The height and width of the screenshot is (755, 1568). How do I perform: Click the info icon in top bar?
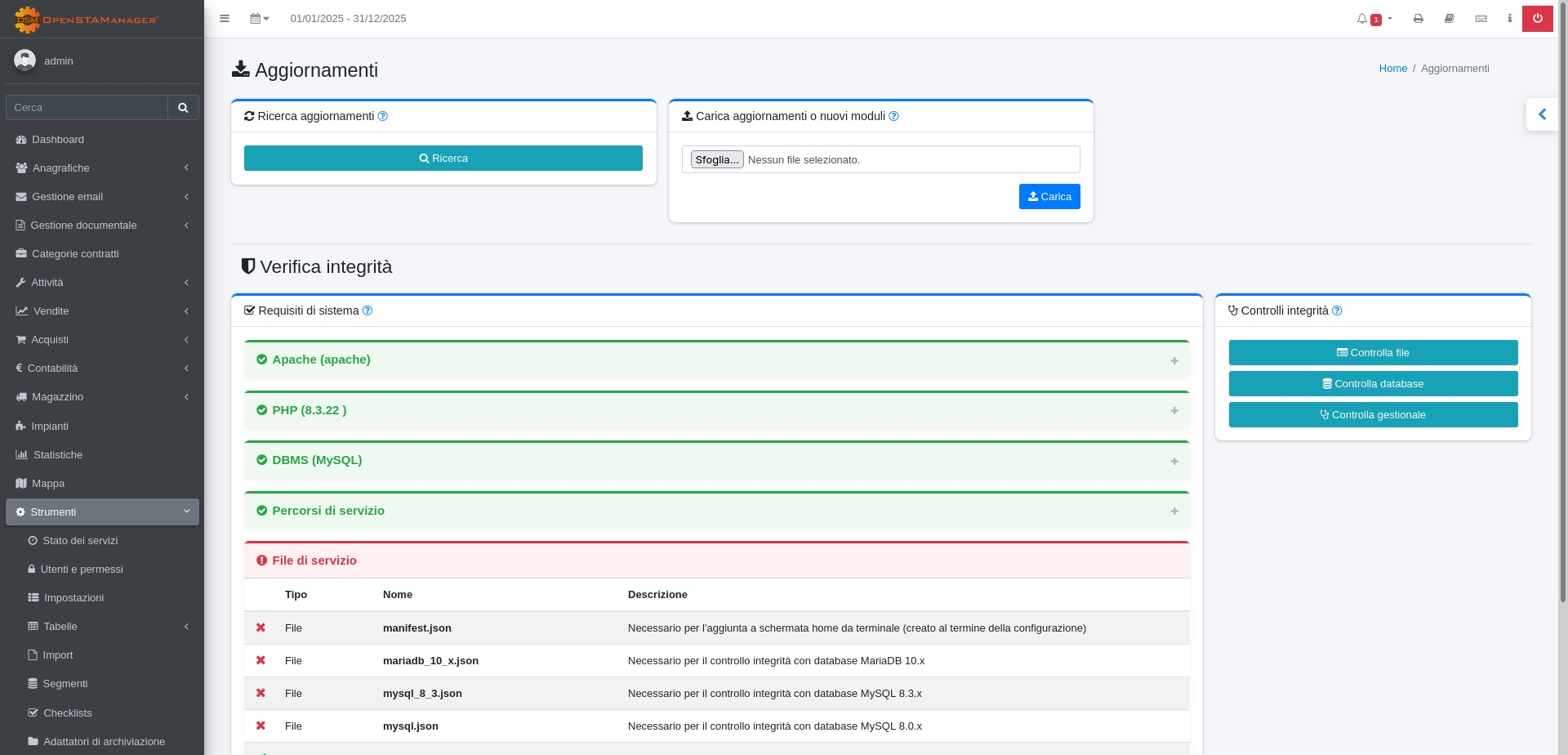(x=1509, y=19)
